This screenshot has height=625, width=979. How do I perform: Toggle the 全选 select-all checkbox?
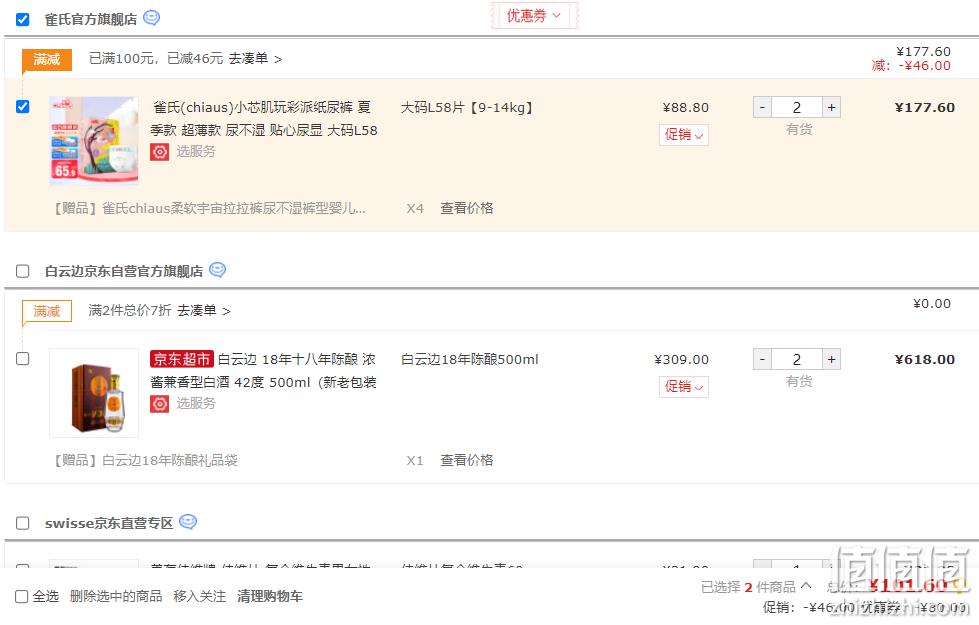coord(21,596)
